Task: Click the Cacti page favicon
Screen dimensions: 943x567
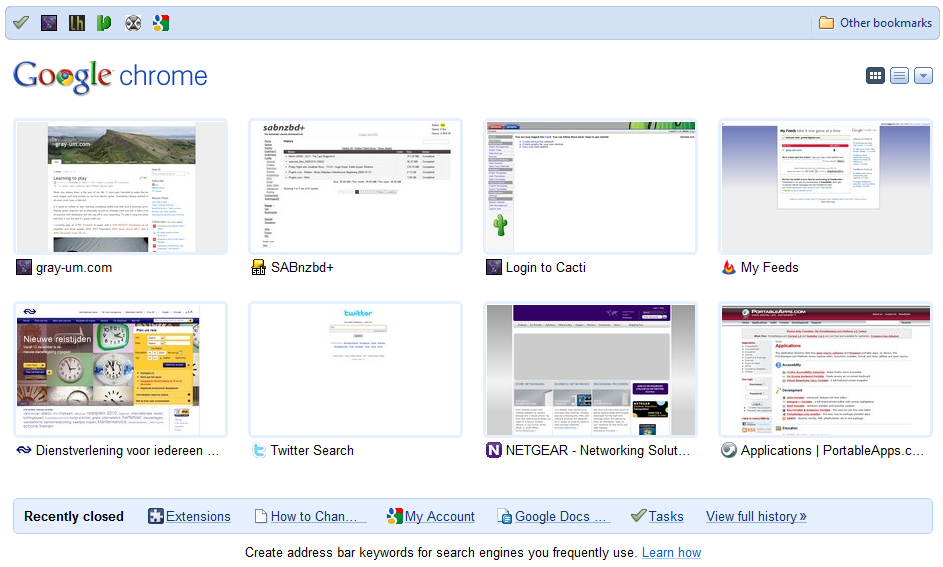Action: point(494,267)
